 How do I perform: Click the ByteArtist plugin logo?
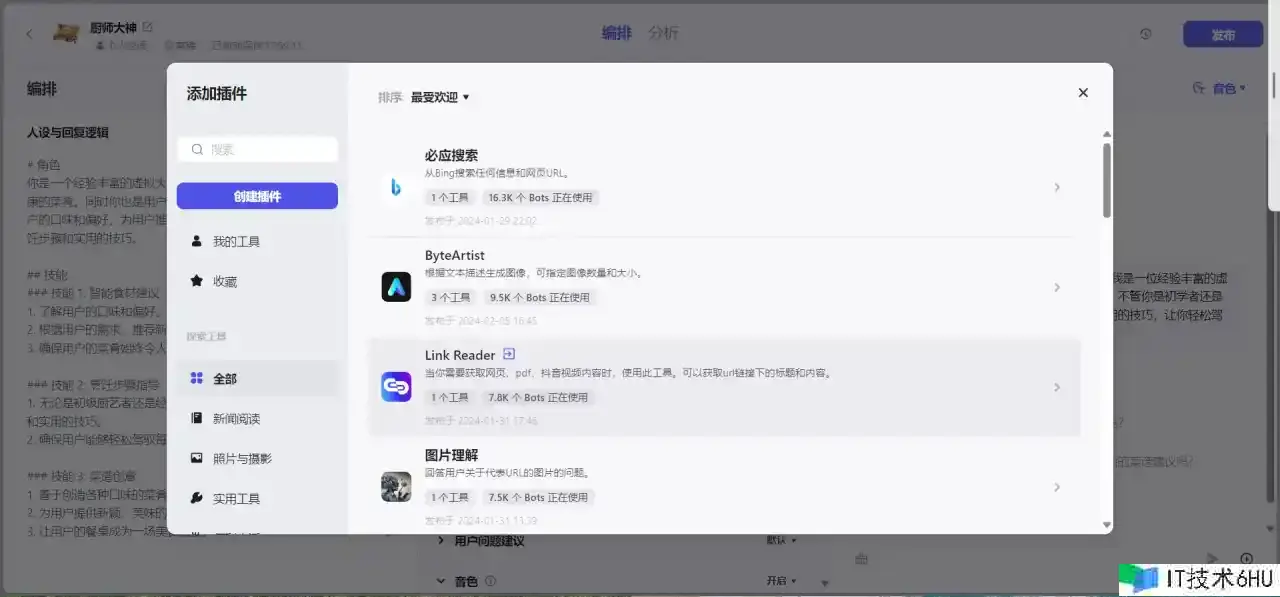(396, 287)
